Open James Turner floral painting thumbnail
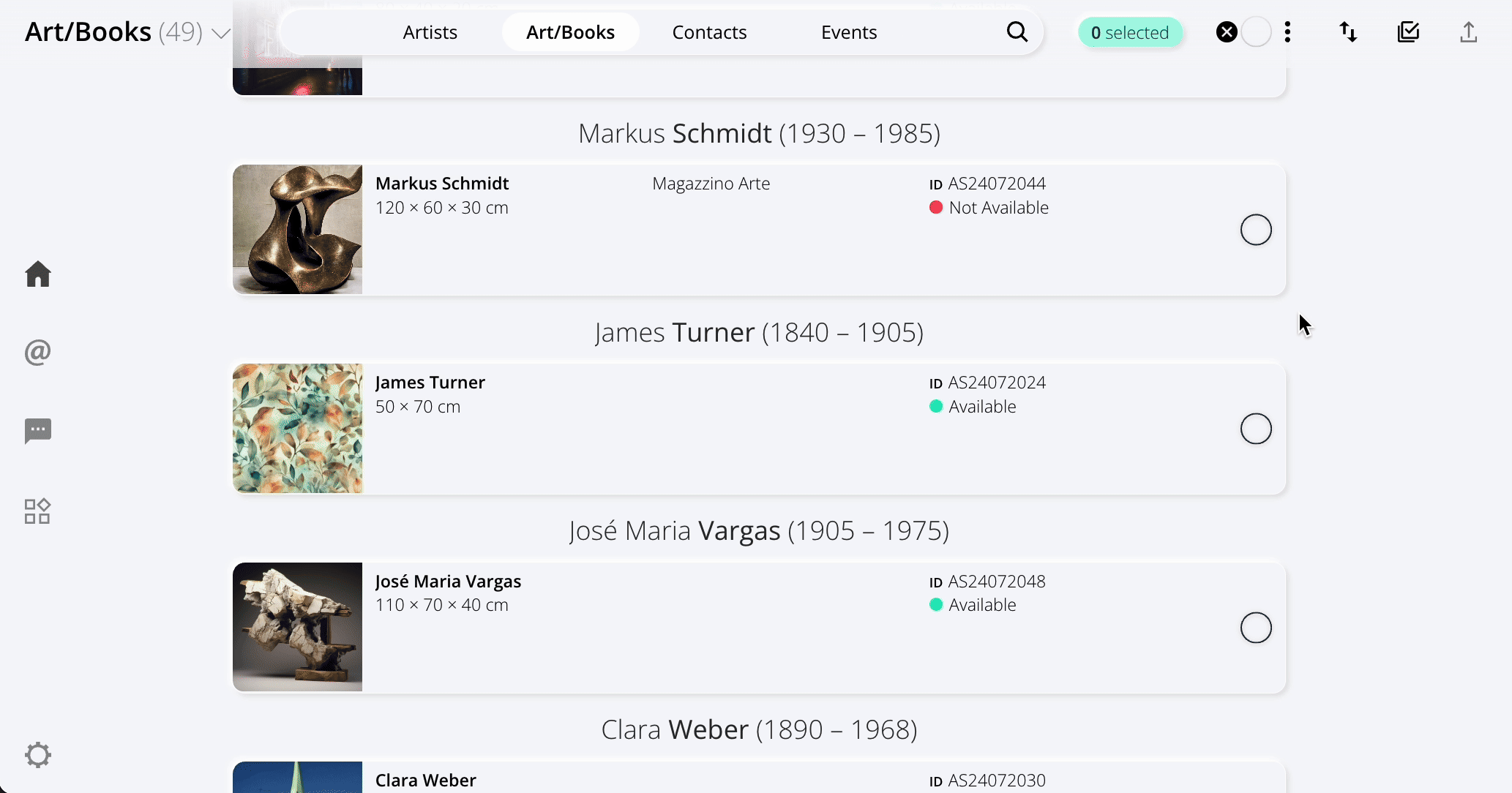Viewport: 1512px width, 793px height. tap(297, 429)
